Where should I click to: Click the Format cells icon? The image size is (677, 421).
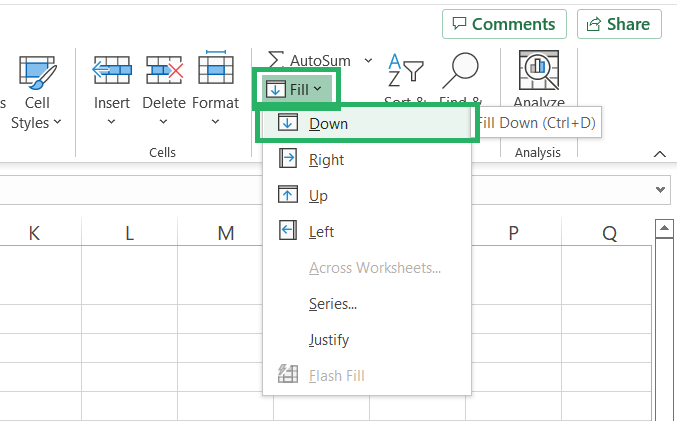coord(216,70)
